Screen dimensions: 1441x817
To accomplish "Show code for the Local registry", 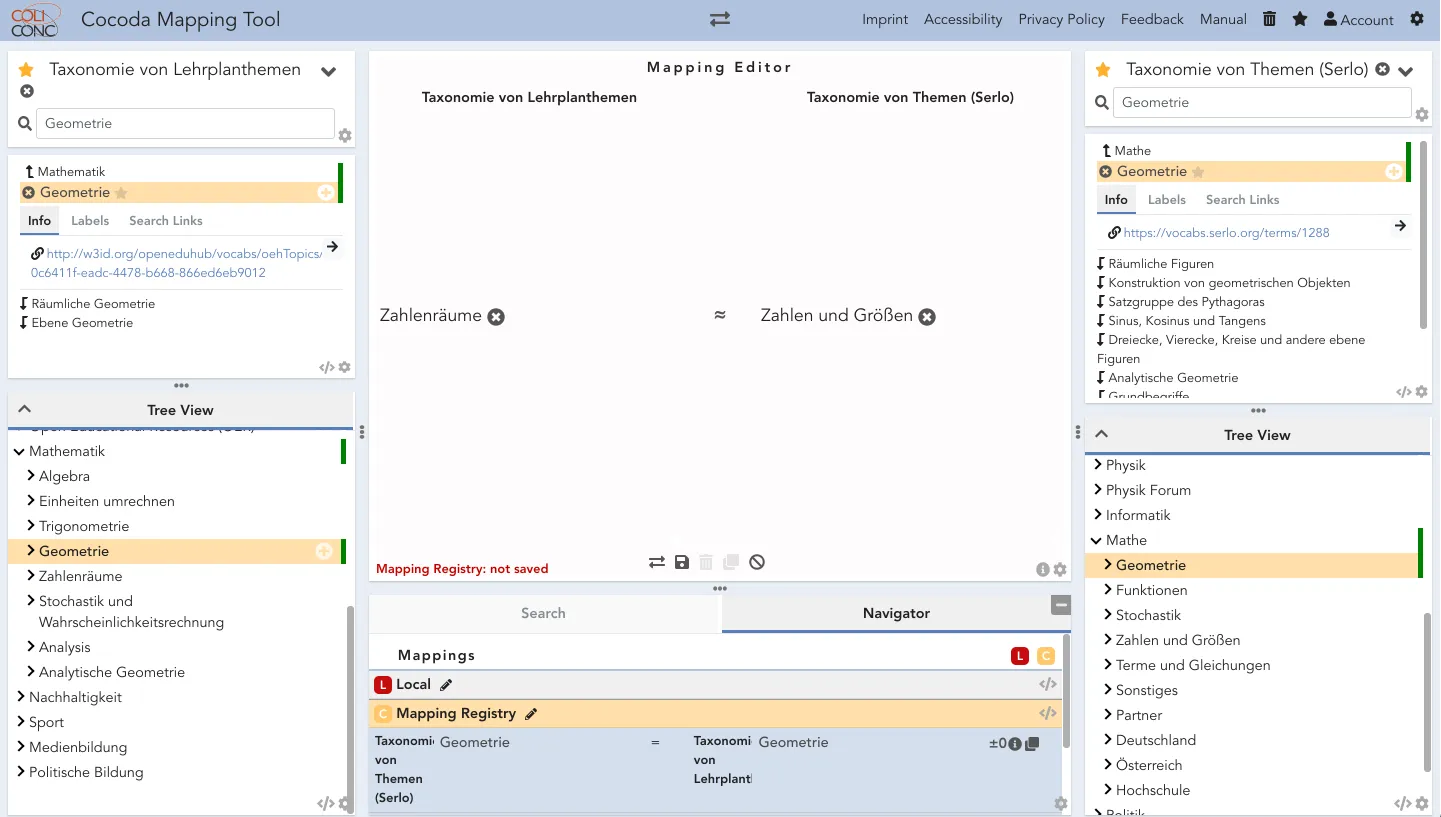I will point(1048,685).
